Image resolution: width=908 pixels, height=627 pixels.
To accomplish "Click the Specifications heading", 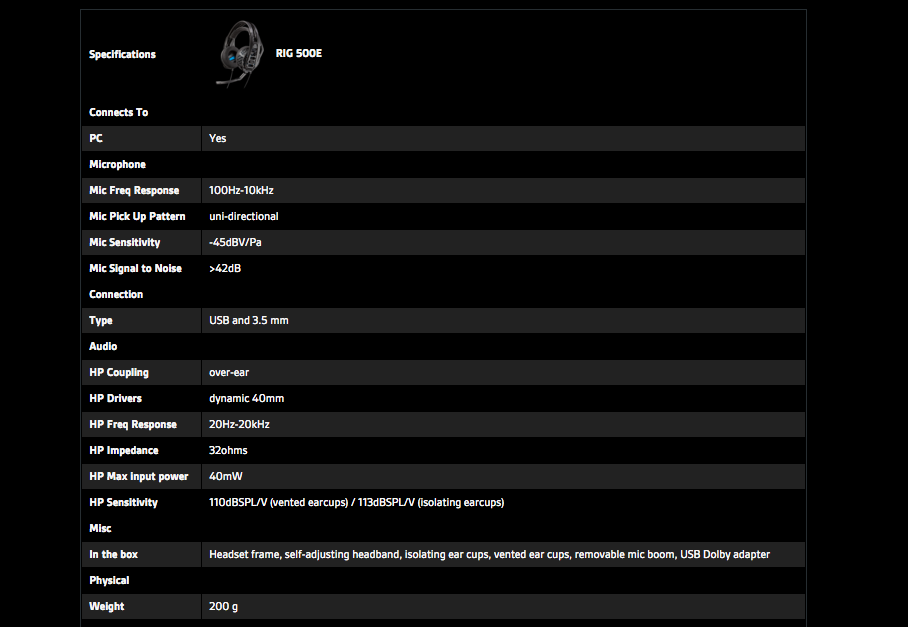I will [x=122, y=54].
